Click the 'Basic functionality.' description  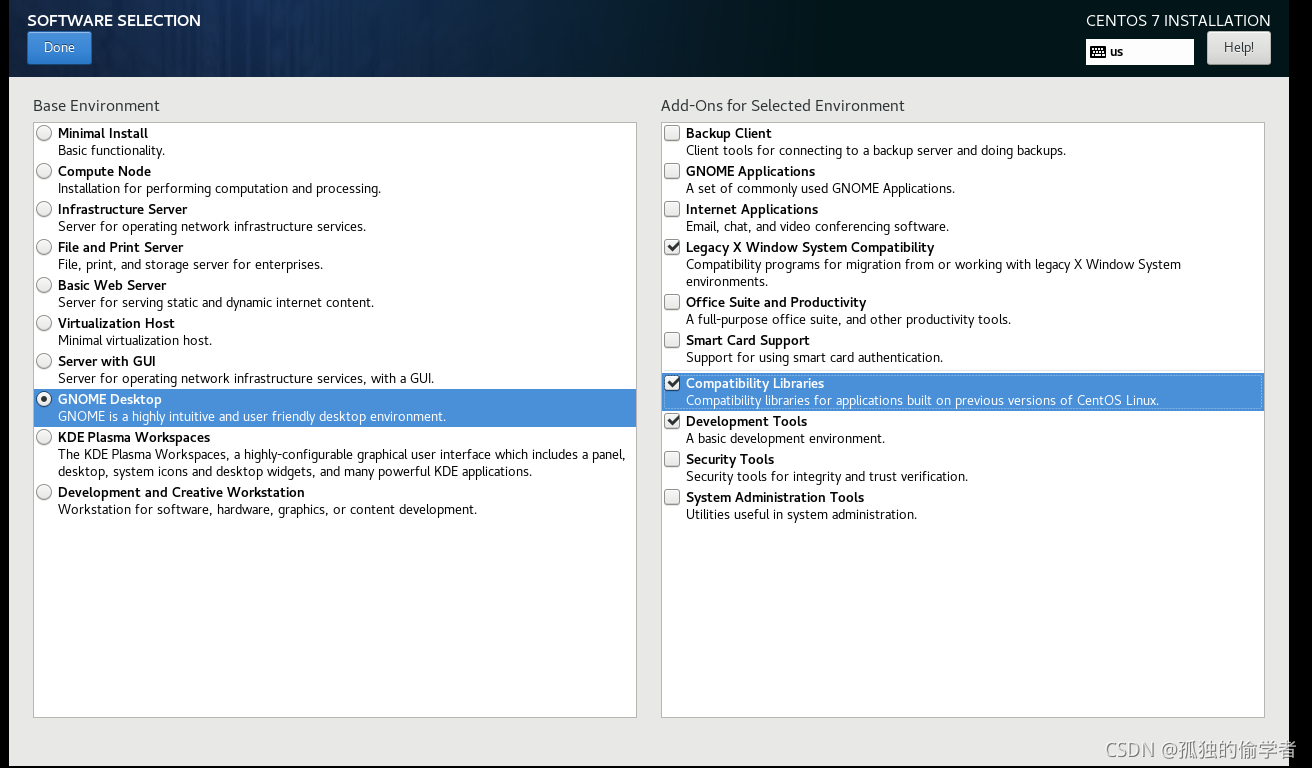[111, 151]
